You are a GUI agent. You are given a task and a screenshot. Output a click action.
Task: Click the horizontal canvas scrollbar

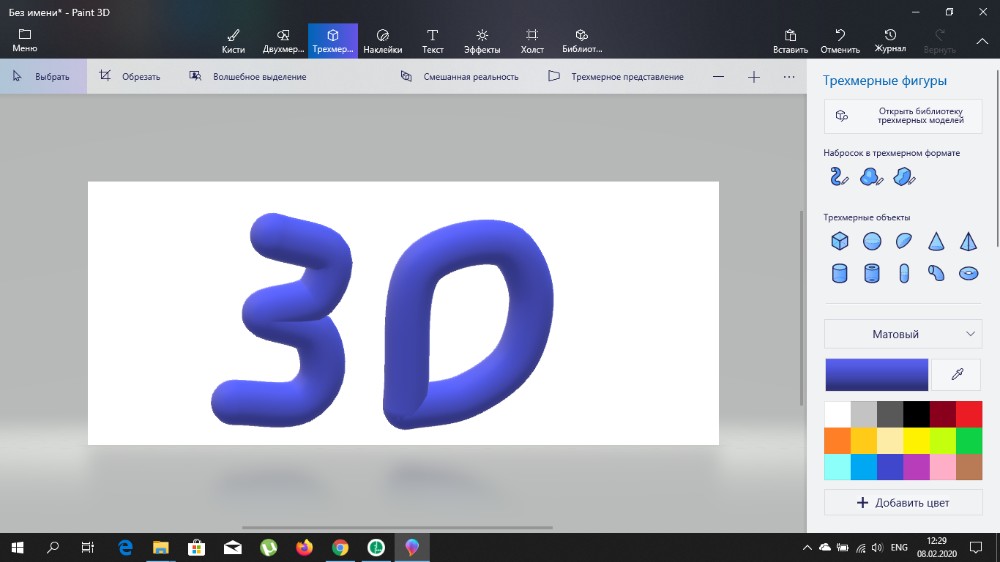coord(397,528)
